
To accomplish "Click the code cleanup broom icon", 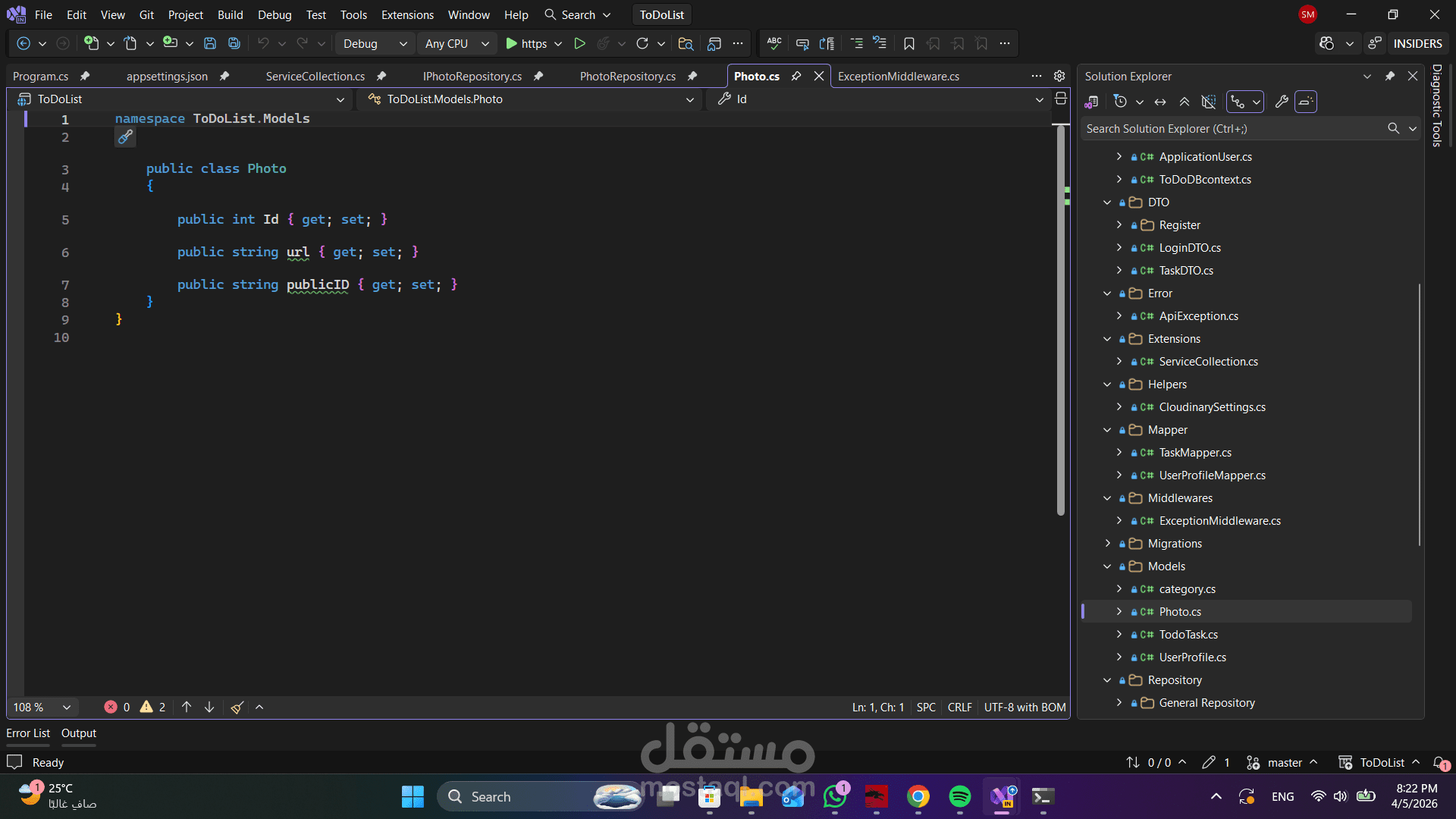I will tap(237, 708).
